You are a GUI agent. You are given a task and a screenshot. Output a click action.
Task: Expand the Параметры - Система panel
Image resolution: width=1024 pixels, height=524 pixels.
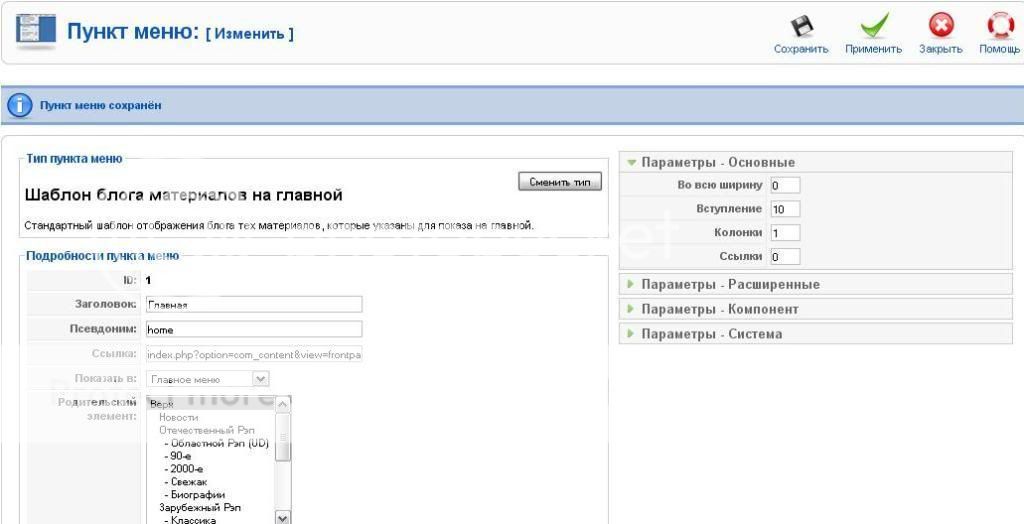[711, 334]
